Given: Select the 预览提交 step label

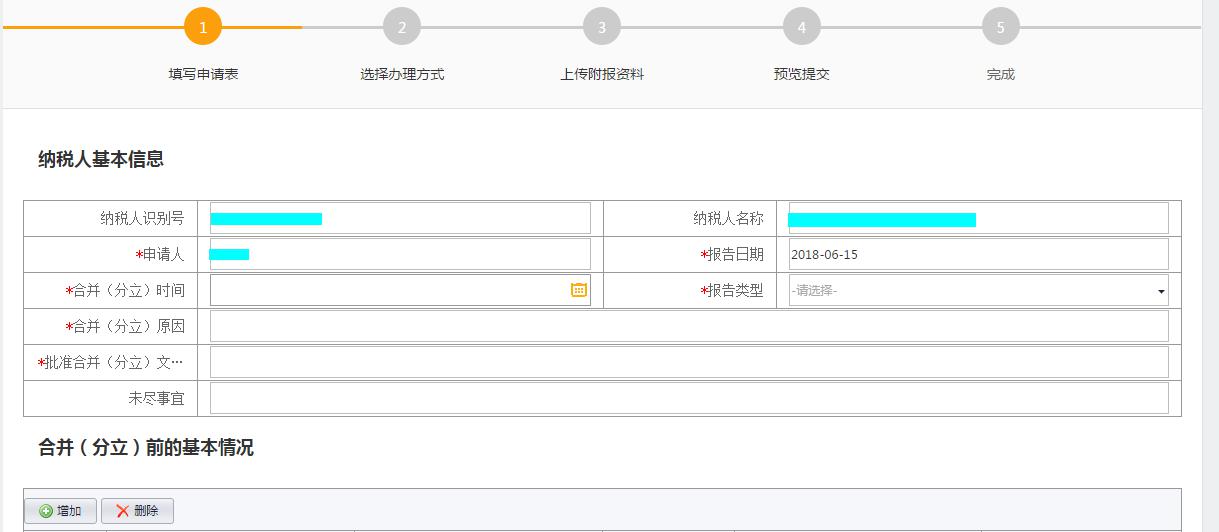Looking at the screenshot, I should (801, 74).
